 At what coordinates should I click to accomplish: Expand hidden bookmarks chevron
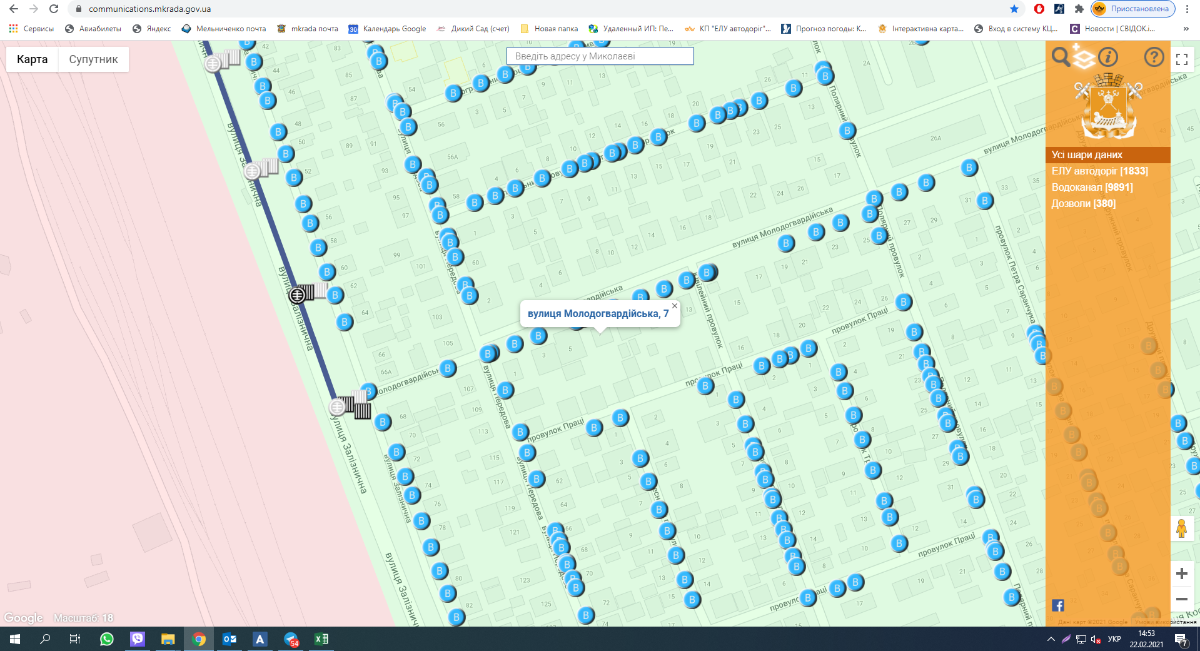[1185, 28]
